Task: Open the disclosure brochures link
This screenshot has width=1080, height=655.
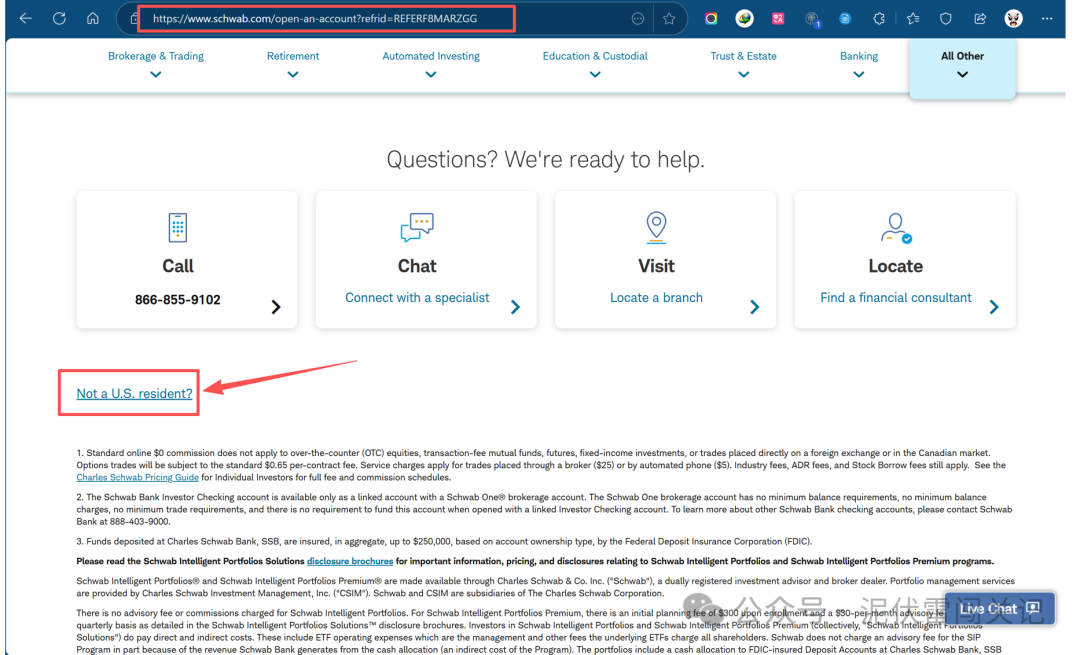Action: 350,561
